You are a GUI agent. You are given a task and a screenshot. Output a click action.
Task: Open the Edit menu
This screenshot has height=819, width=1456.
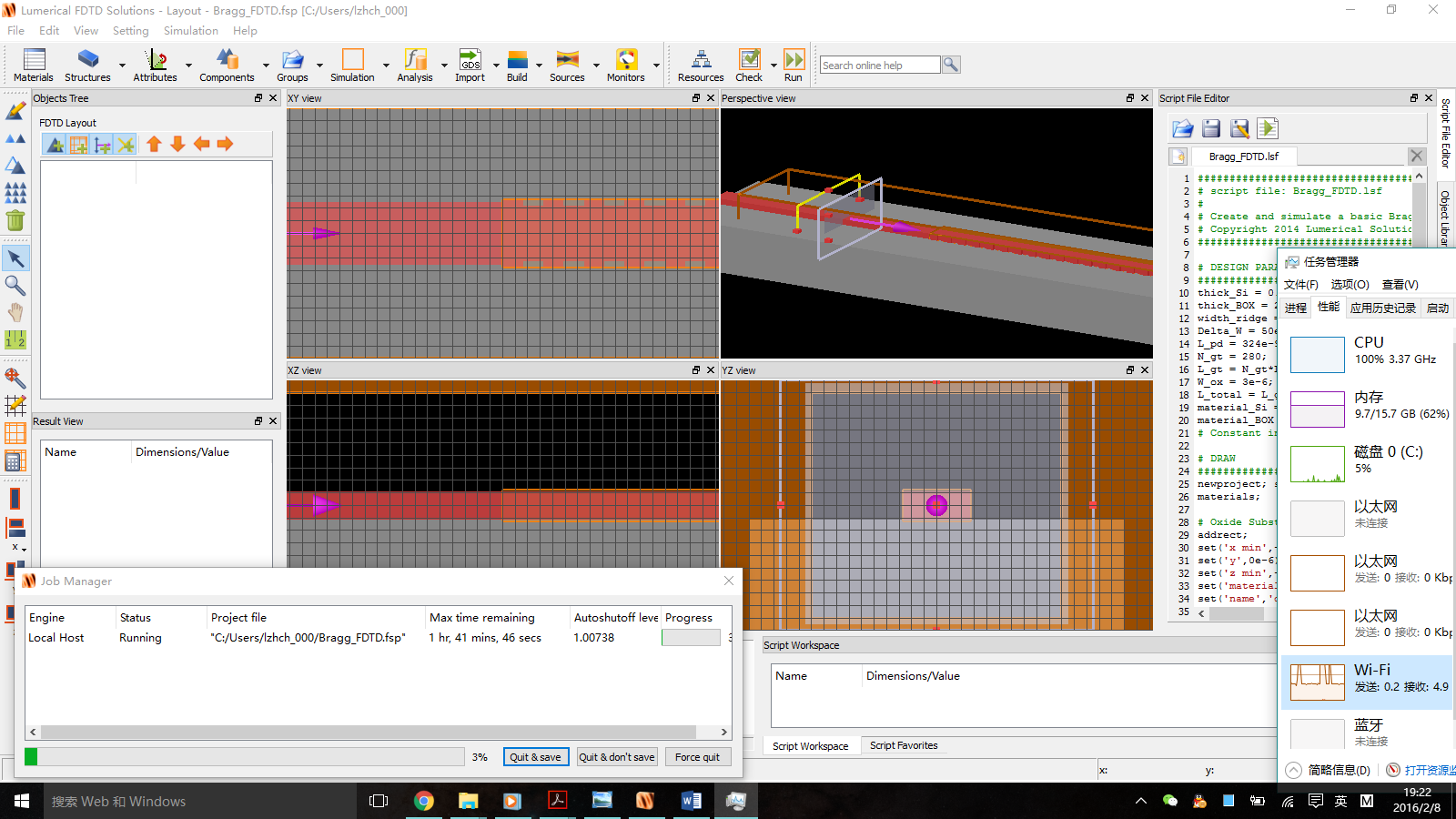(x=49, y=31)
